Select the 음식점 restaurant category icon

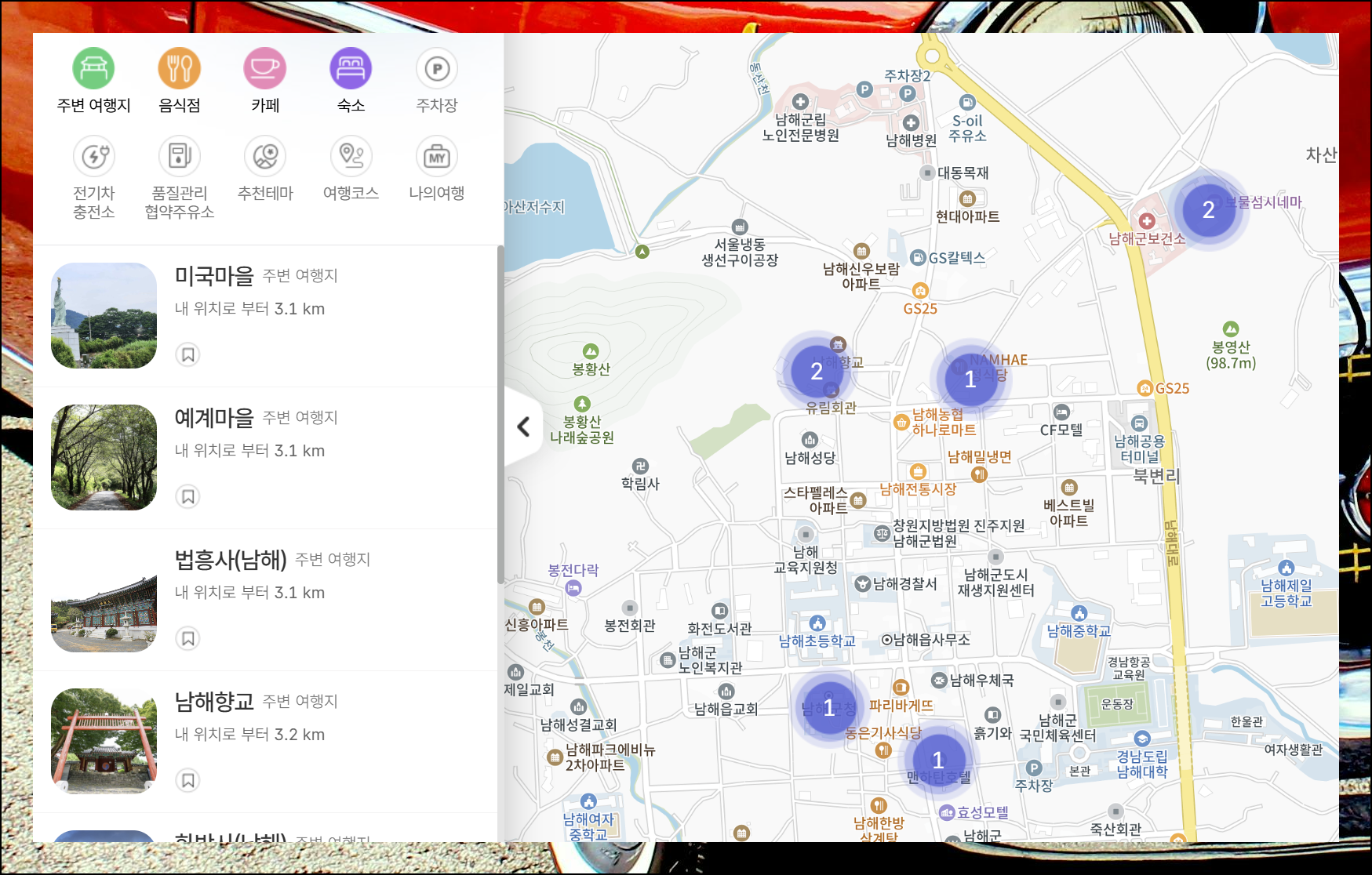pos(180,68)
